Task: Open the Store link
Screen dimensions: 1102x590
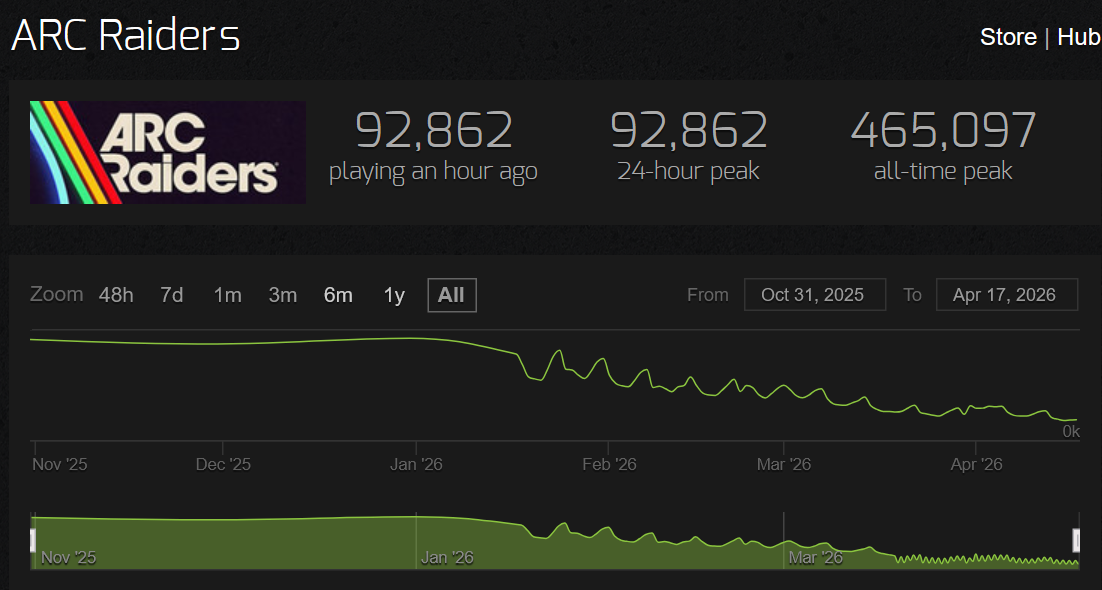Action: [x=1008, y=37]
